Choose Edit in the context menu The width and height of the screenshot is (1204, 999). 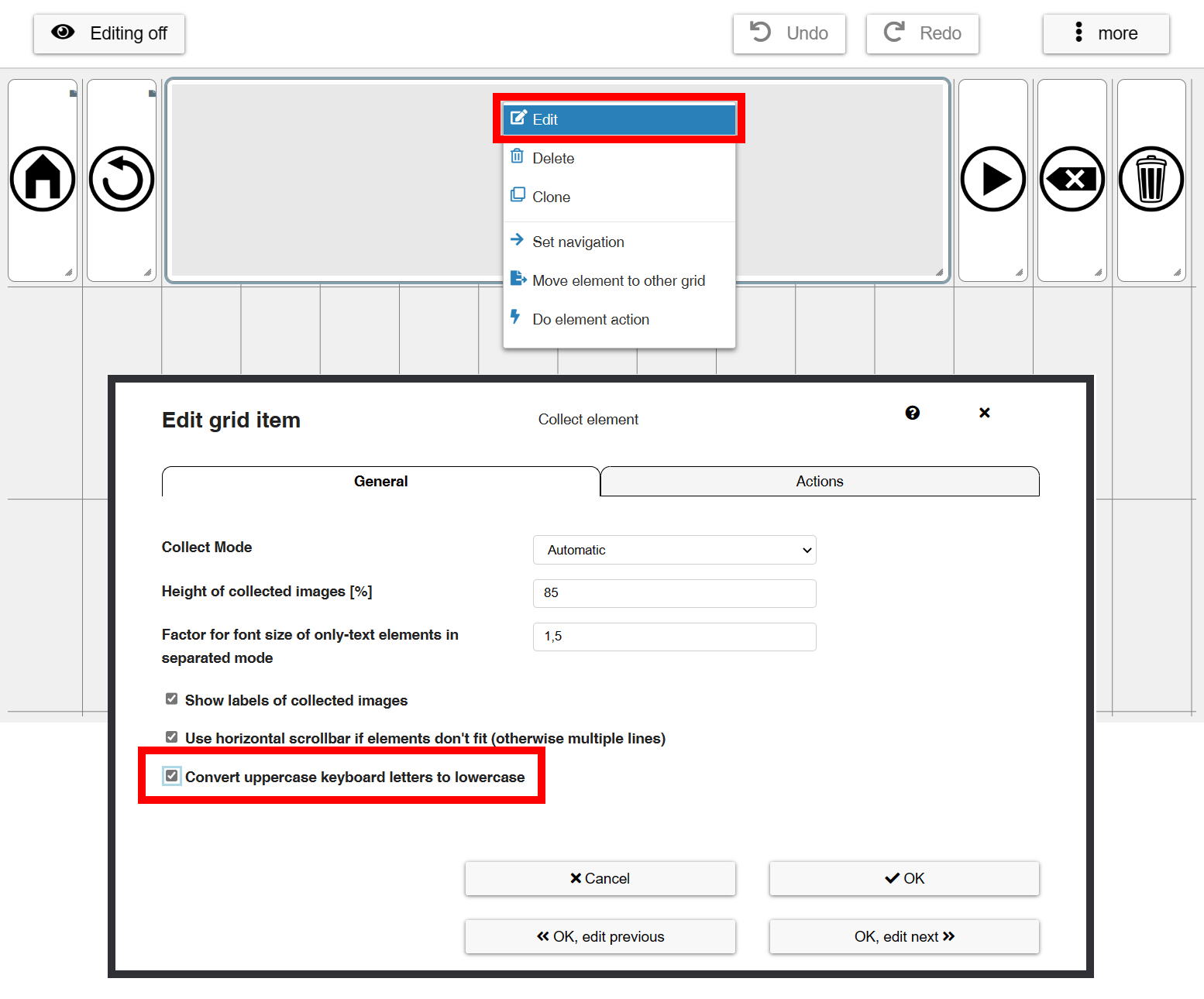[x=619, y=119]
